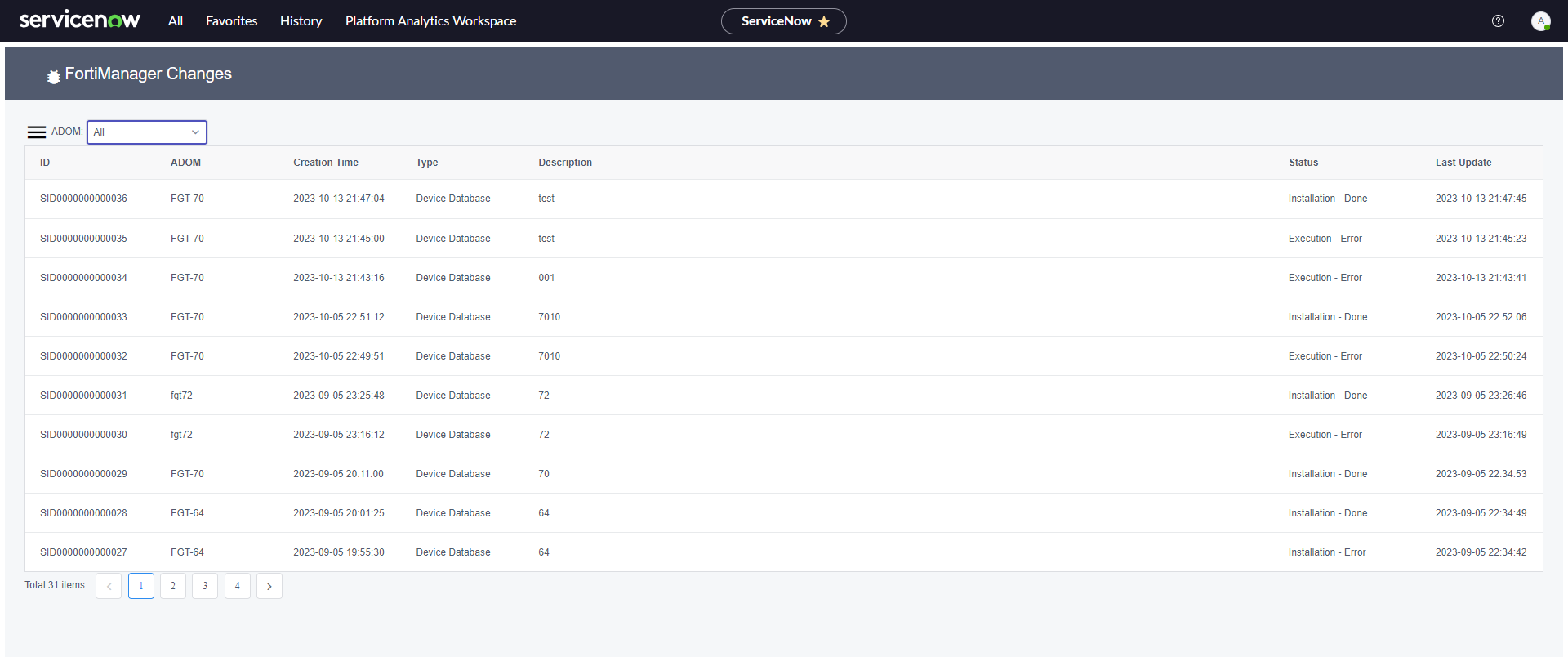1568x657 pixels.
Task: Click the Status column header
Action: [x=1303, y=163]
